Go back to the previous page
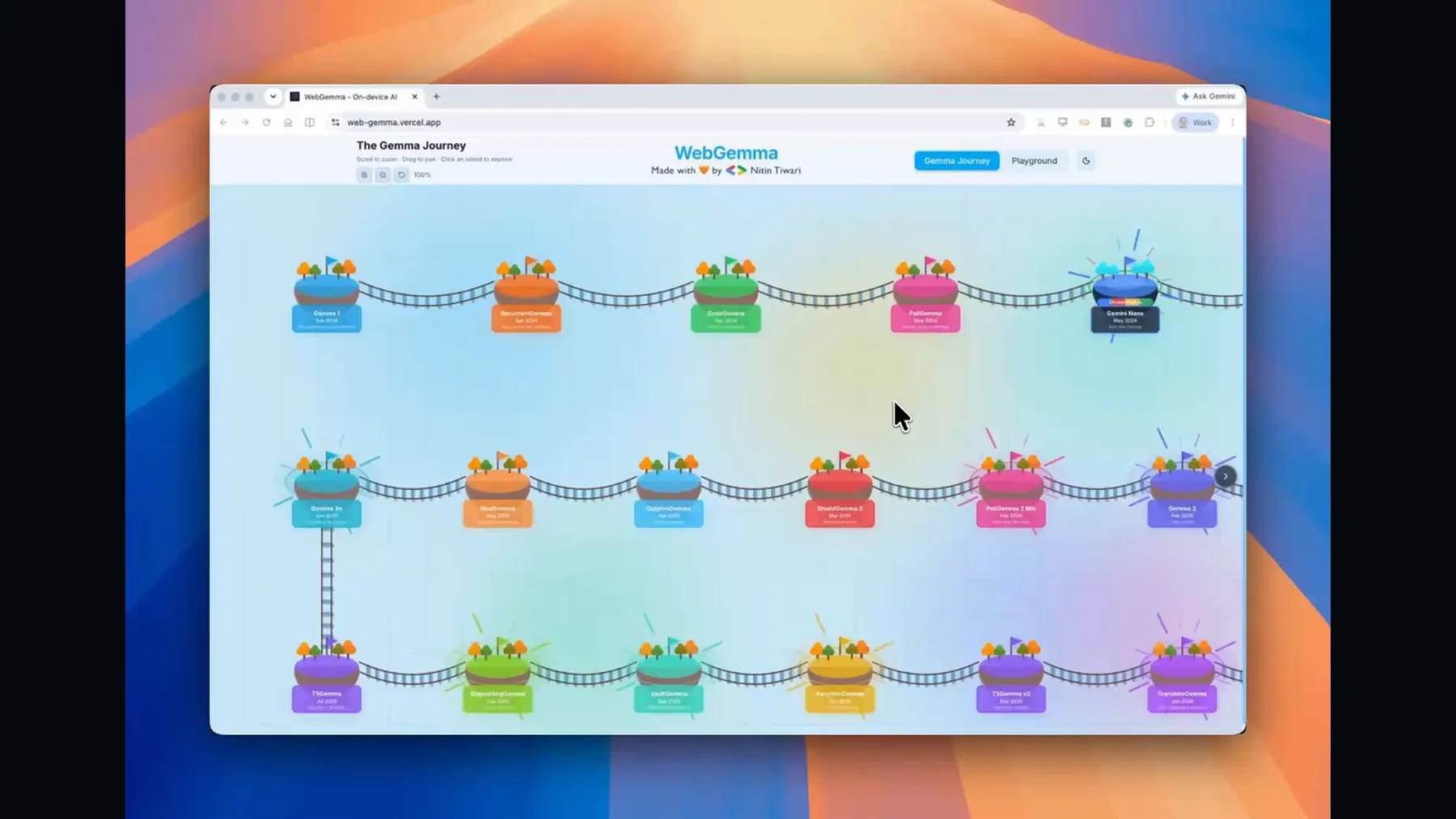Image resolution: width=1456 pixels, height=819 pixels. pos(224,122)
